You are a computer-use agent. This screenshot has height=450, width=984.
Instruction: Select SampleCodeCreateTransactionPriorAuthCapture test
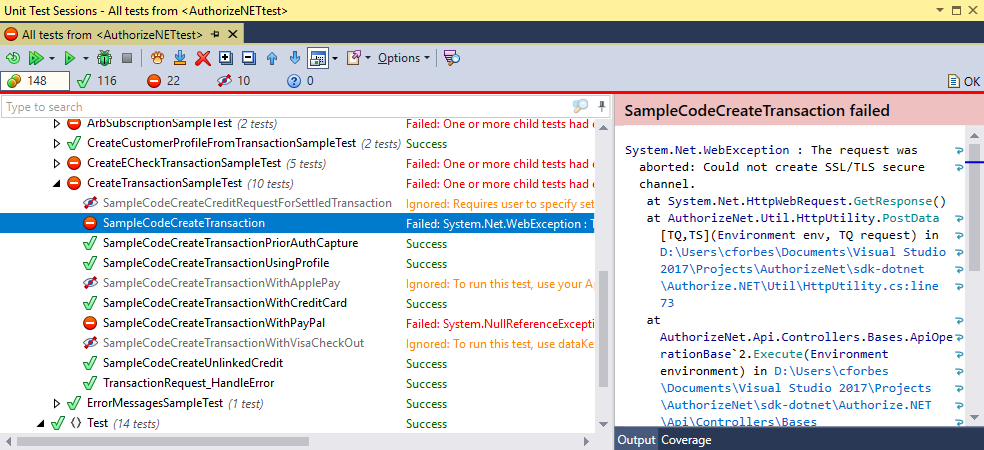click(230, 243)
